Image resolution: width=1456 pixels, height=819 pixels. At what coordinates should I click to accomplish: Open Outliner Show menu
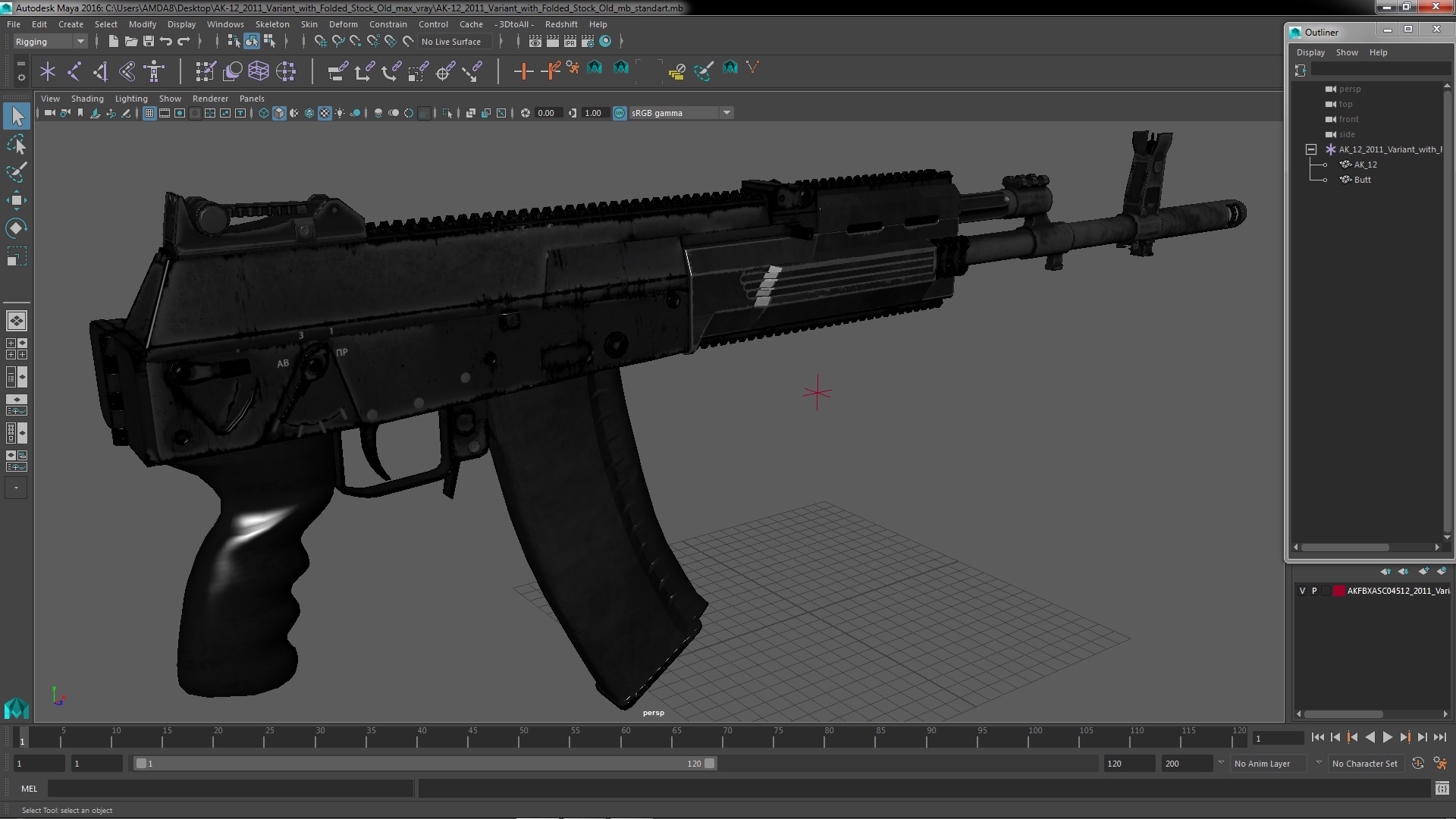pyautogui.click(x=1347, y=52)
